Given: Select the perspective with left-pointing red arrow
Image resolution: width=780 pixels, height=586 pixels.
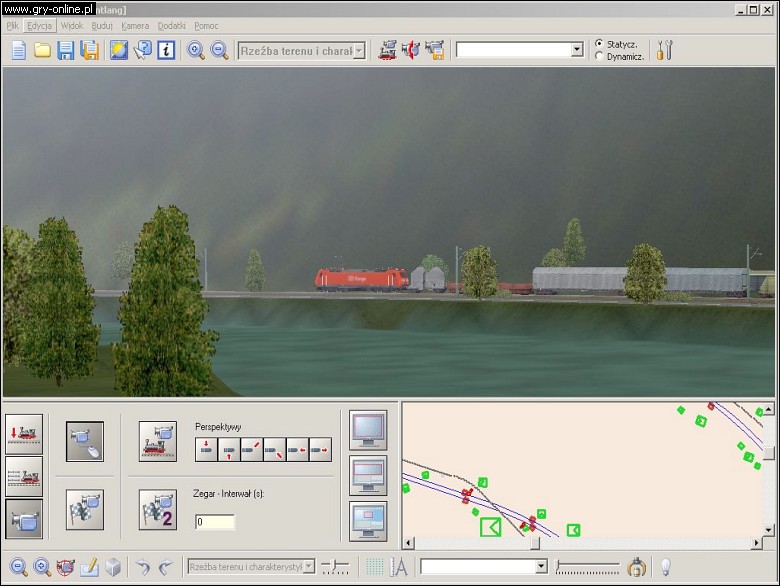Looking at the screenshot, I should (297, 450).
